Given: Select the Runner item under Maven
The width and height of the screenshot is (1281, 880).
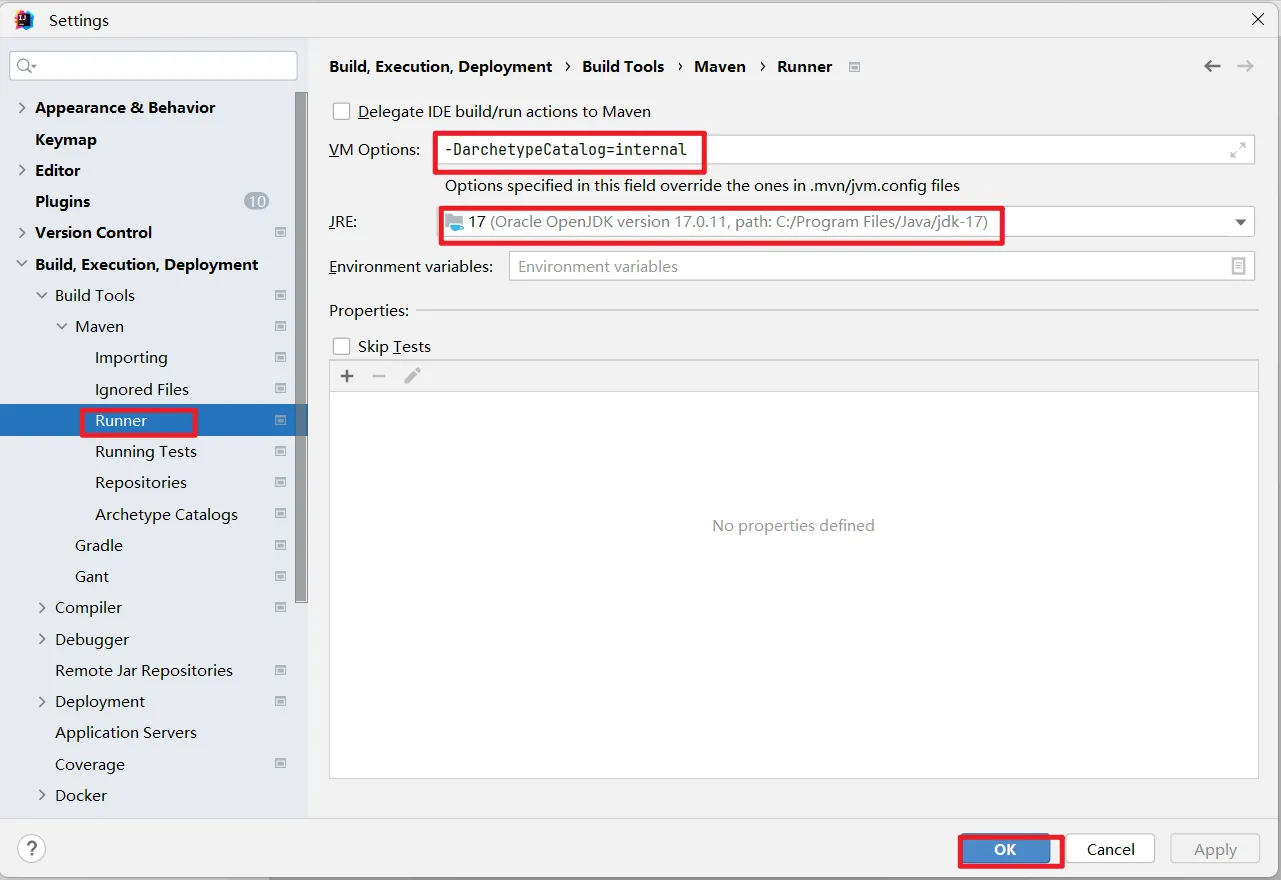Looking at the screenshot, I should [121, 421].
